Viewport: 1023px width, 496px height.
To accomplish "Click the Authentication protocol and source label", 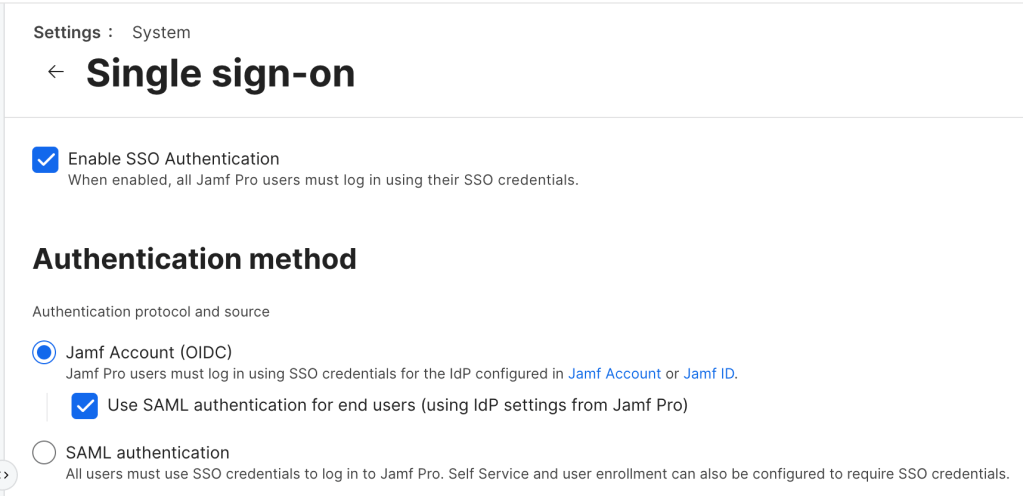I will 151,312.
